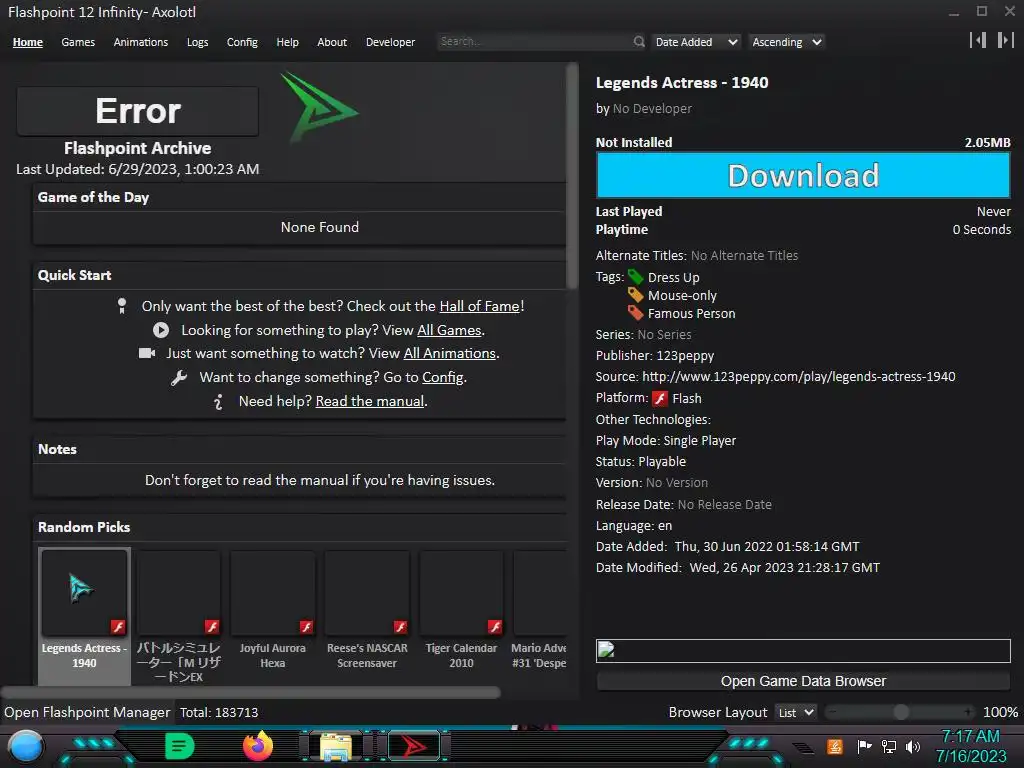Open the Date Added sort dropdown
Image resolution: width=1024 pixels, height=768 pixels.
point(696,42)
